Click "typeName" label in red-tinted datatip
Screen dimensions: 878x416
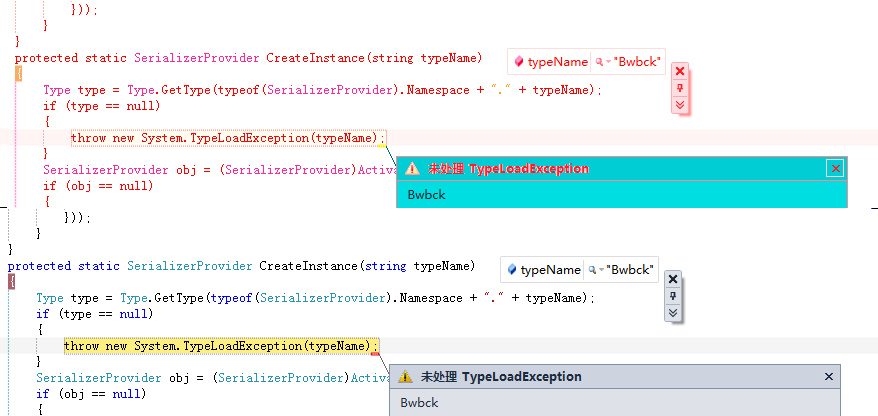coord(558,62)
